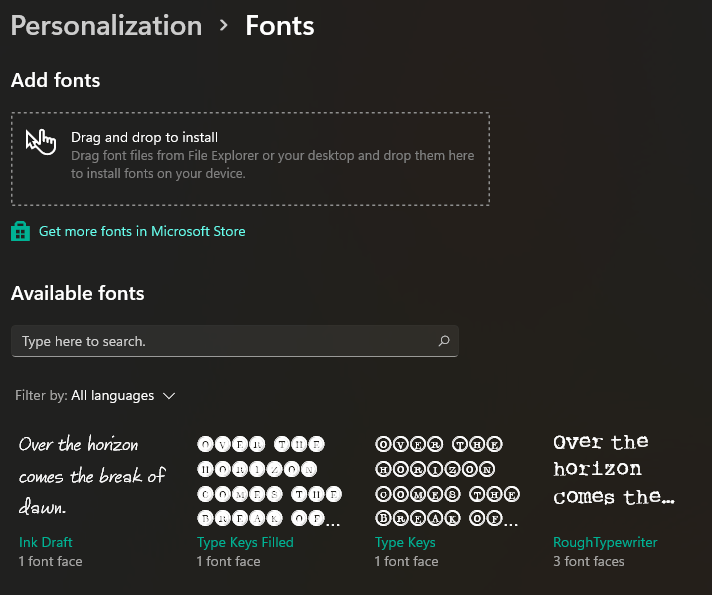Click the drag and drop hand icon

[41, 141]
